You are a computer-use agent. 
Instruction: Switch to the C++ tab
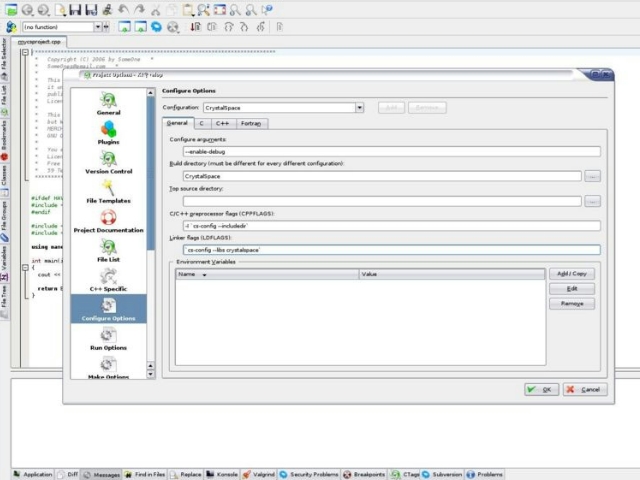(x=222, y=123)
